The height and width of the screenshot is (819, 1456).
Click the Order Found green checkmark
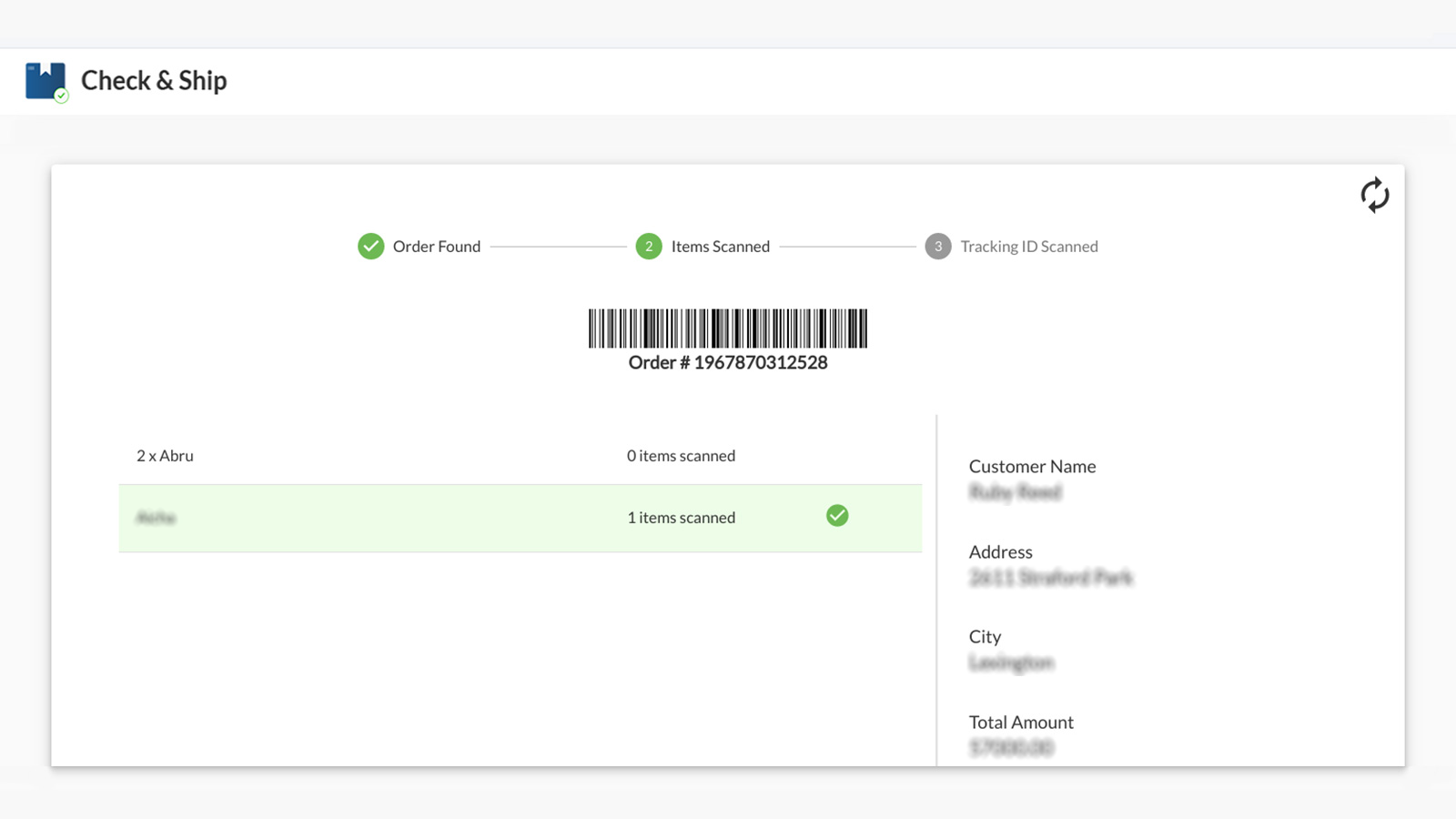click(x=370, y=247)
